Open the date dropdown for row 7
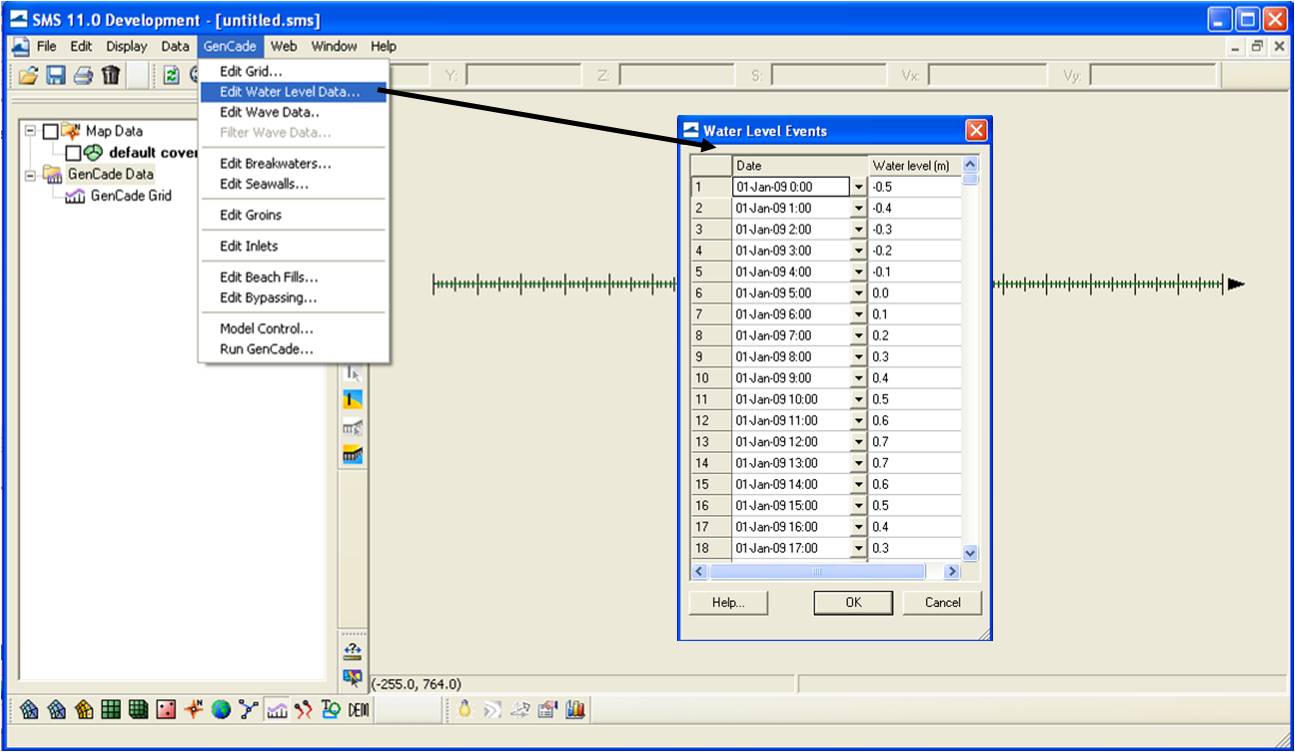The height and width of the screenshot is (752, 1295). pos(858,314)
